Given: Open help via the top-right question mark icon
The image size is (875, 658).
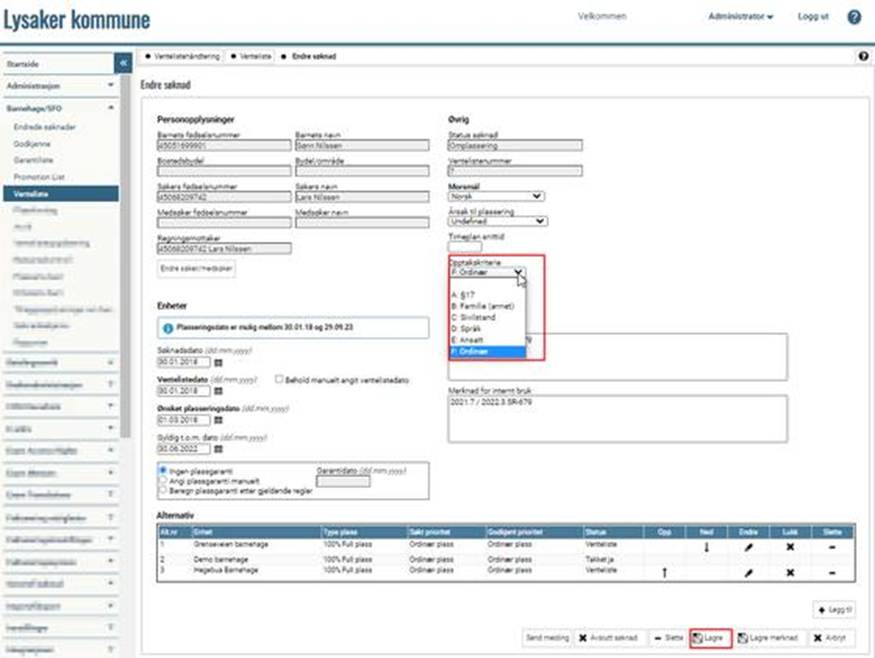Looking at the screenshot, I should point(854,17).
